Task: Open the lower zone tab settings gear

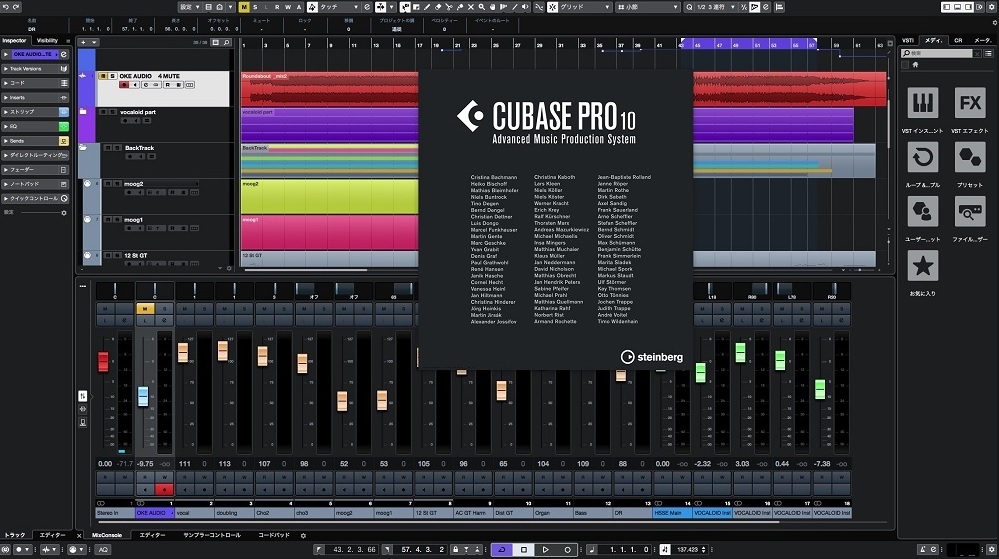Action: (303, 535)
